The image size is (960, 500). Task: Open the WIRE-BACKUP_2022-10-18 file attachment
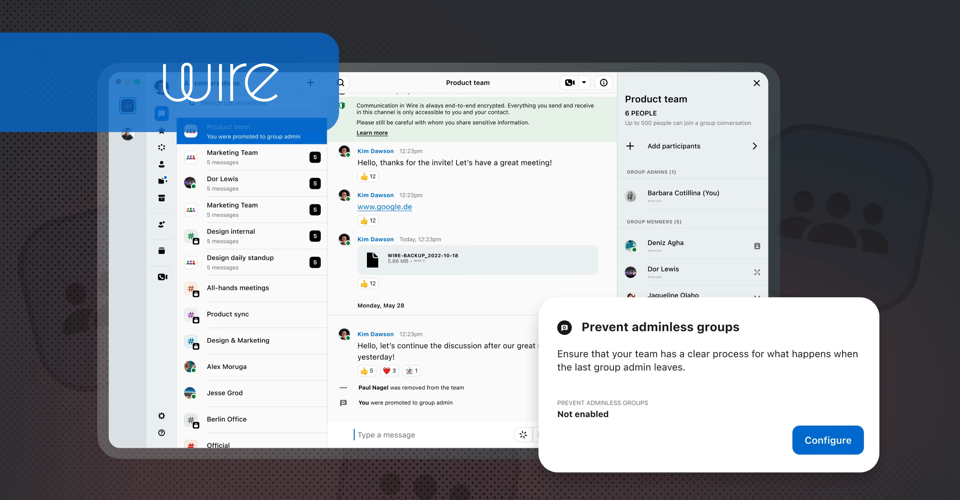(x=478, y=260)
